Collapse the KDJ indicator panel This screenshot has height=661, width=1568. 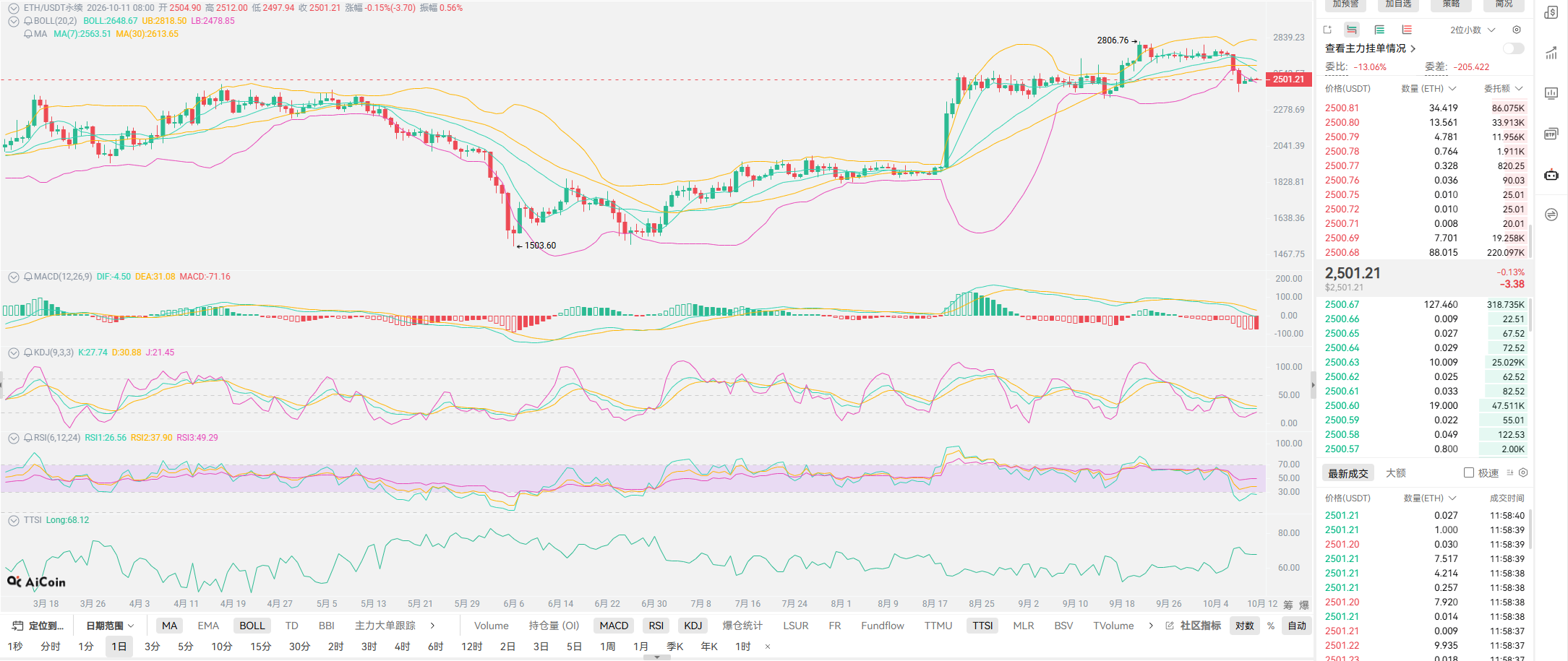(13, 353)
